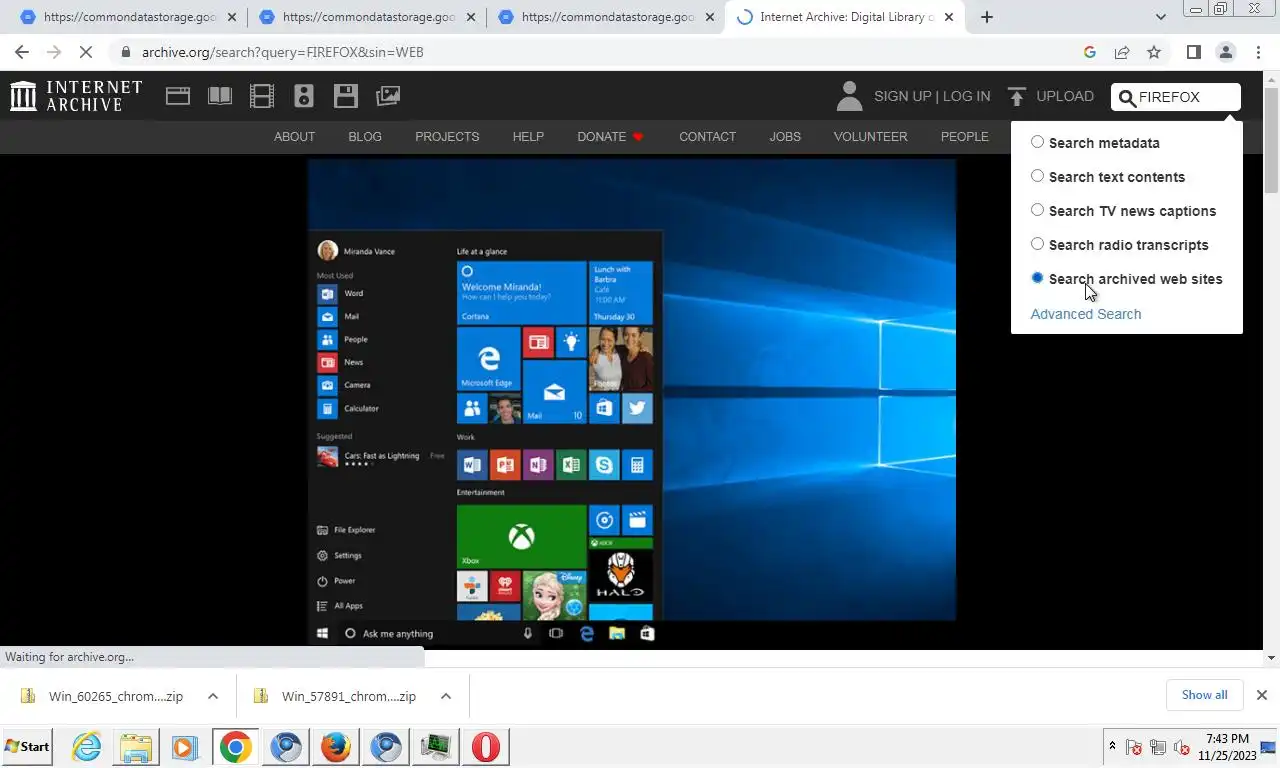Image resolution: width=1280 pixels, height=768 pixels.
Task: Open the Advanced Search link
Action: pyautogui.click(x=1085, y=314)
